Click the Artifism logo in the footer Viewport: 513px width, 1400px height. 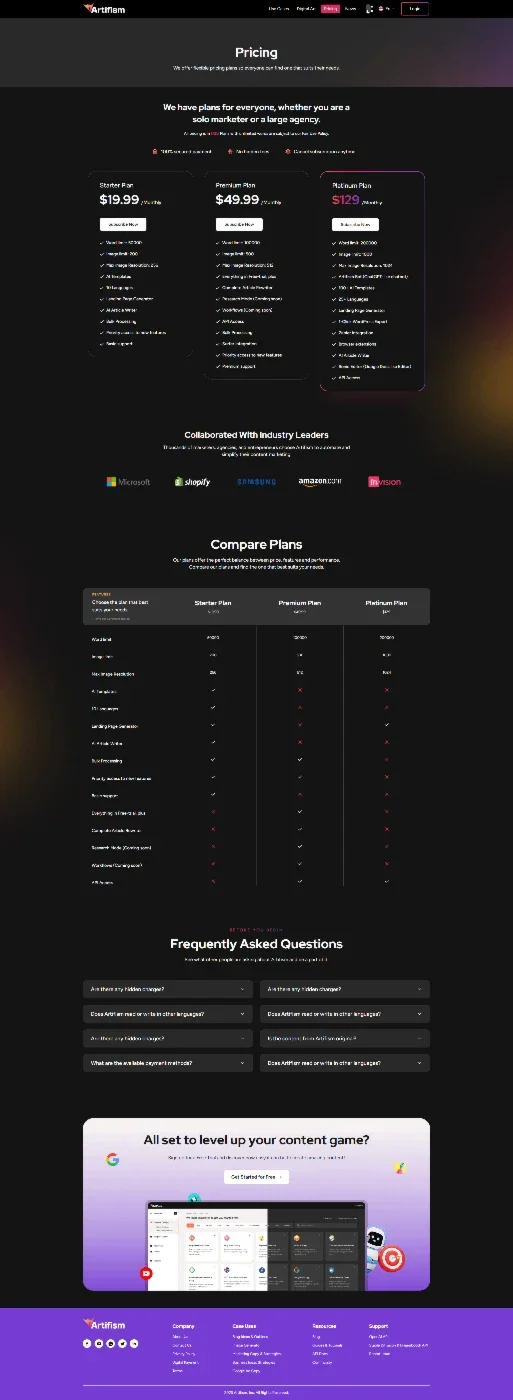[x=104, y=1324]
